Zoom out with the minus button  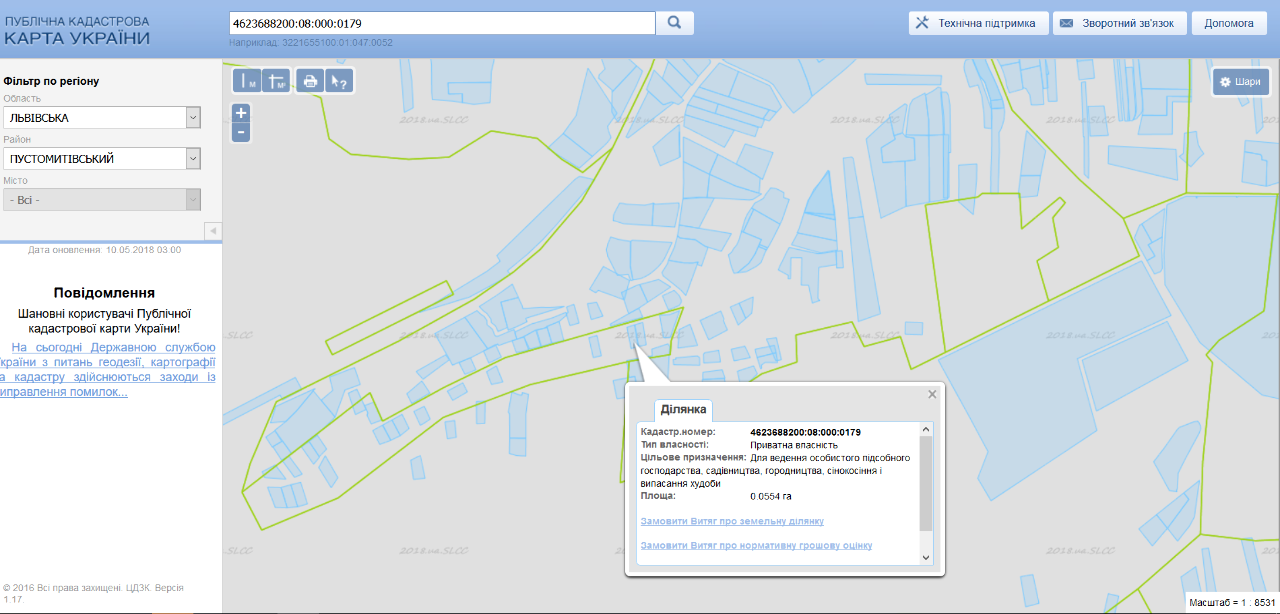point(241,132)
